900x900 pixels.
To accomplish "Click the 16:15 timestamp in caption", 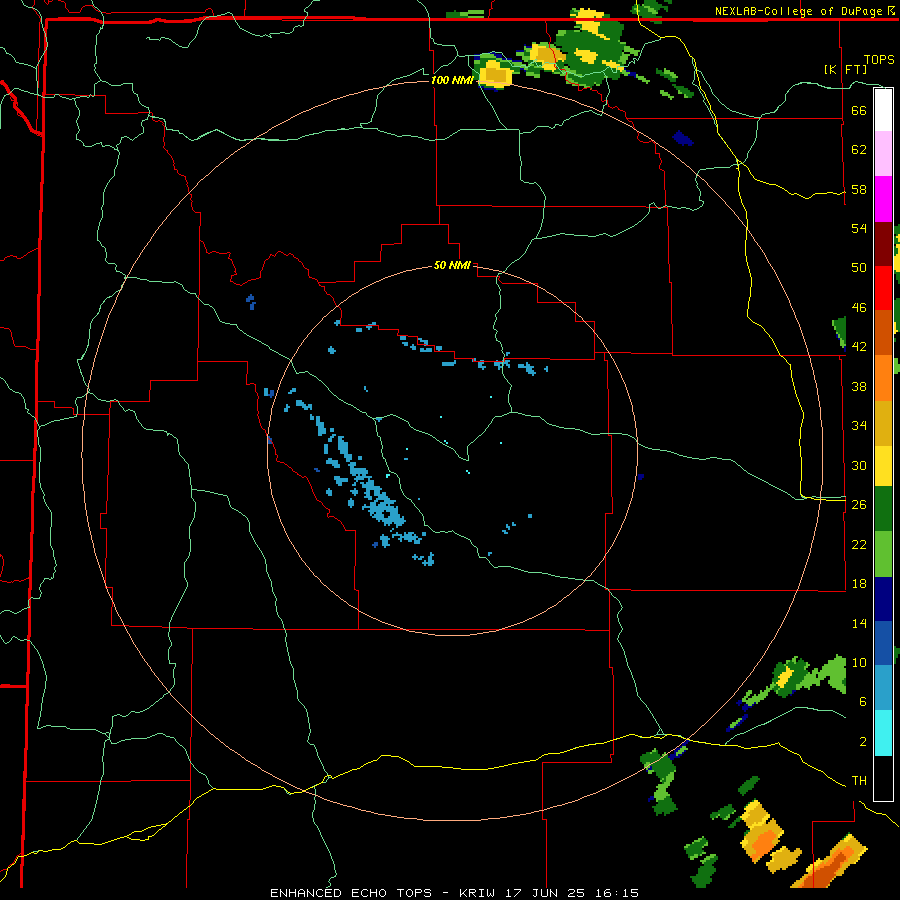I will click(615, 893).
